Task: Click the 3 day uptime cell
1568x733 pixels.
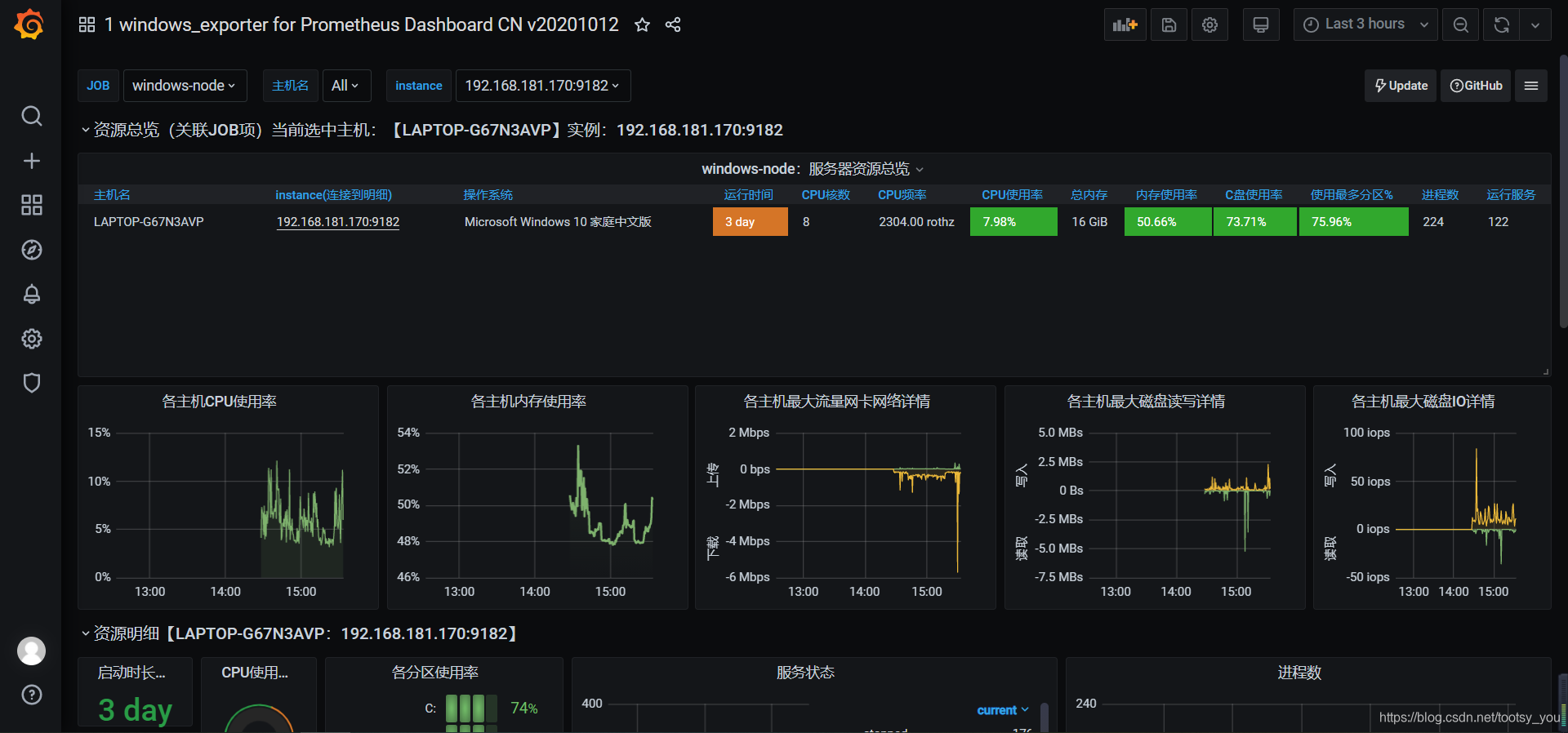Action: (751, 222)
